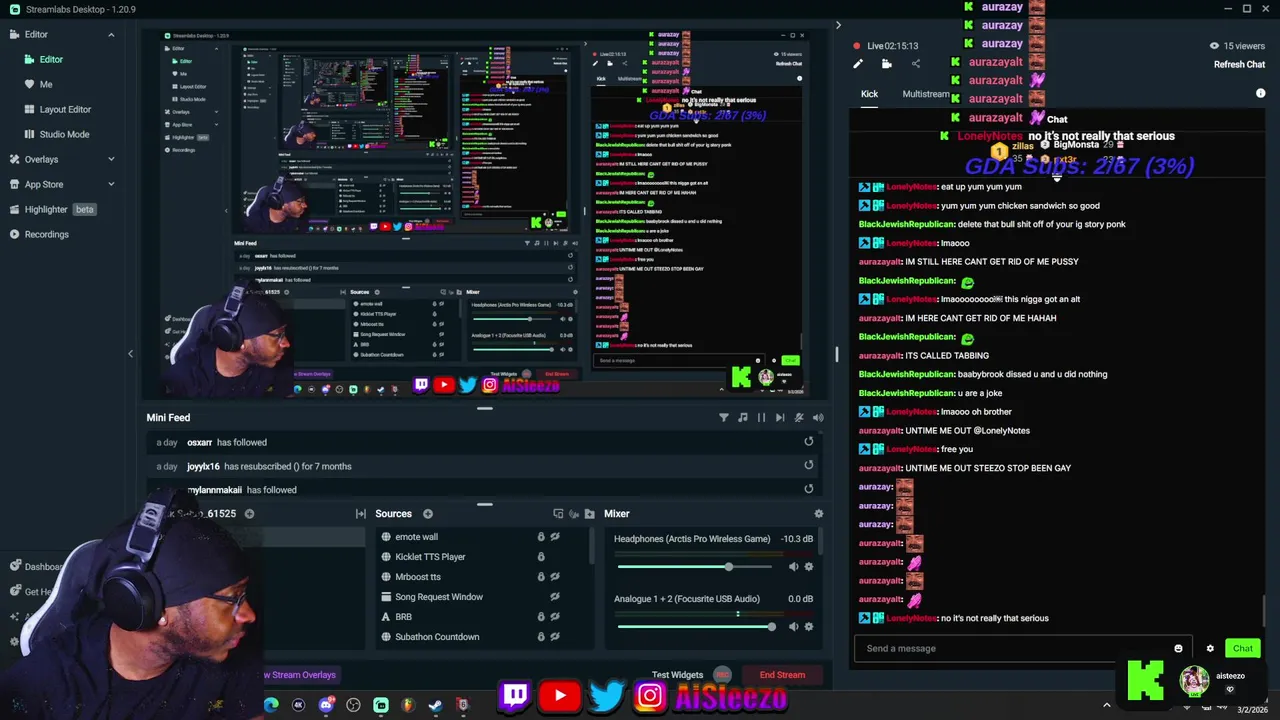Click Test Widgets

point(677,675)
